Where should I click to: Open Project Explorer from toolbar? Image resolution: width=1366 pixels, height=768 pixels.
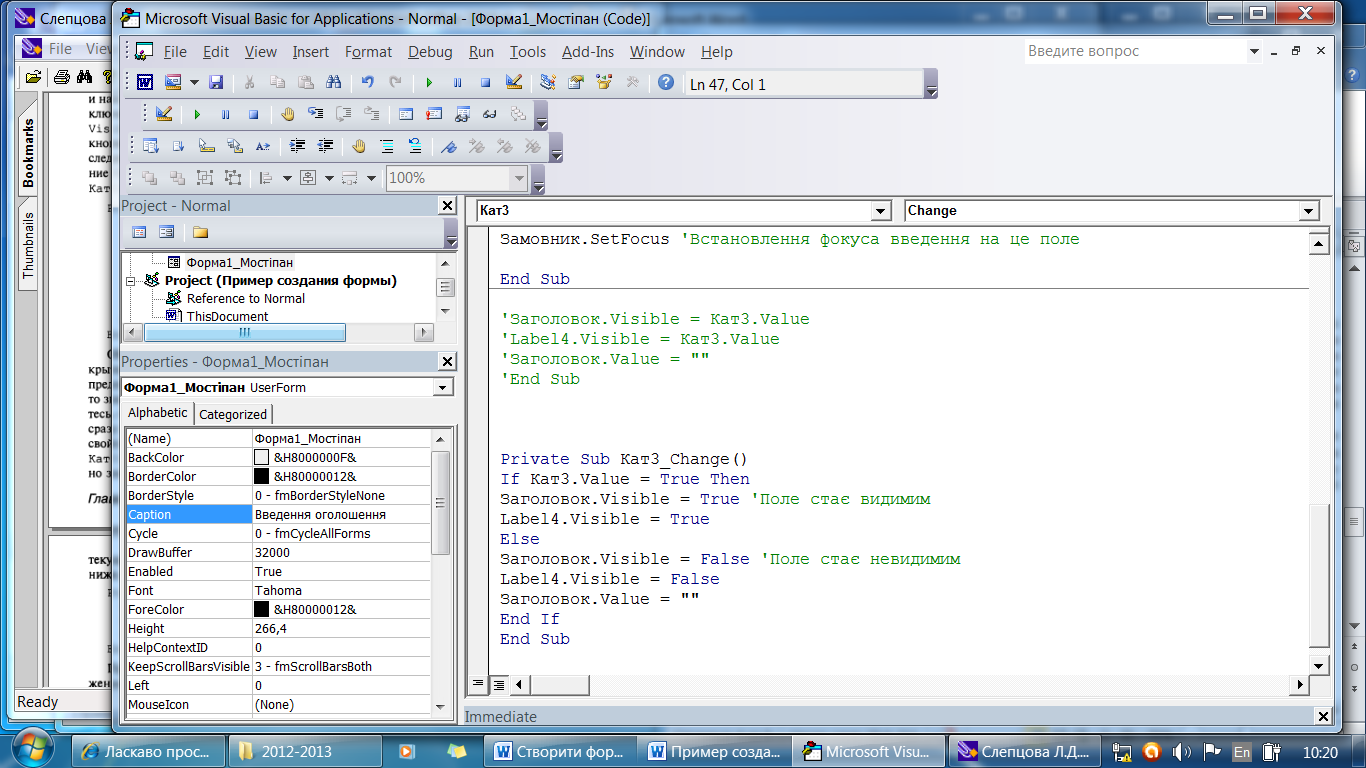tap(547, 82)
